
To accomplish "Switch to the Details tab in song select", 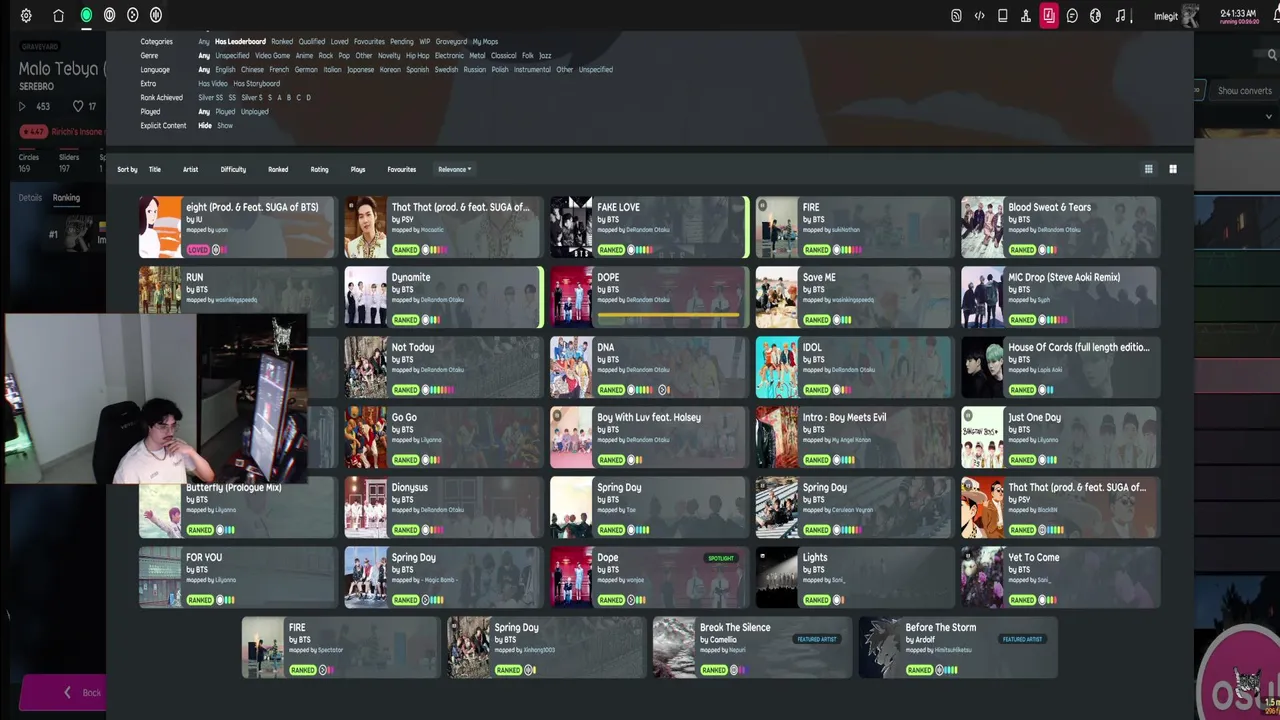I will (x=30, y=197).
